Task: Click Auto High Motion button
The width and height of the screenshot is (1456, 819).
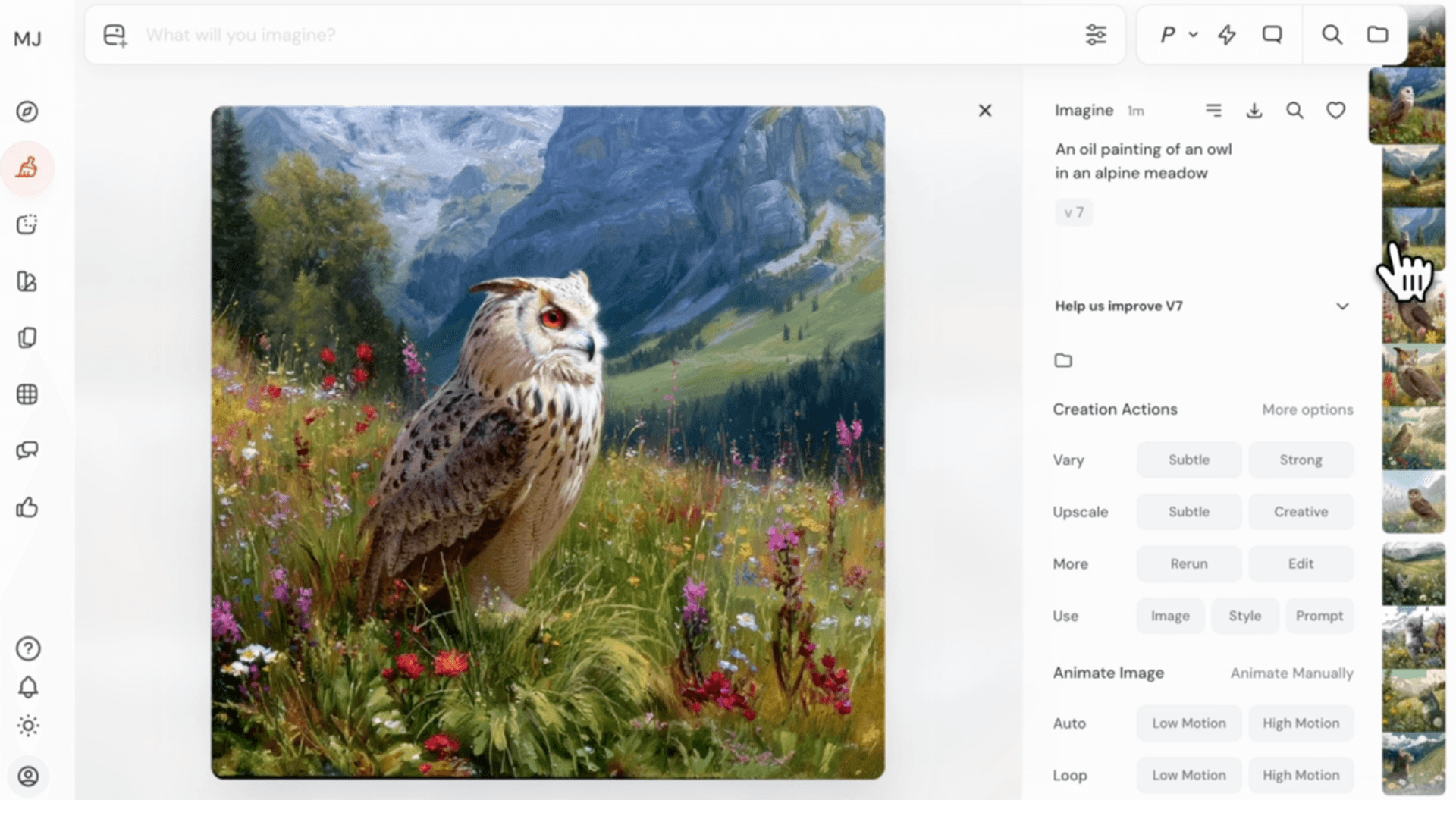Action: [x=1301, y=723]
